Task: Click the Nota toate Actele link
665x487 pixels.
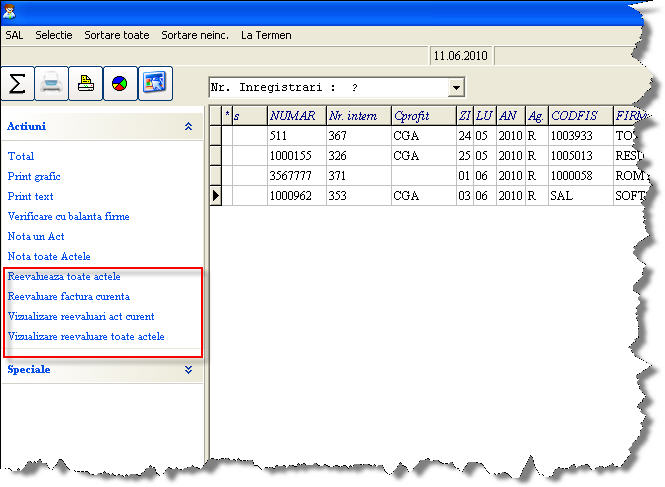Action: [x=55, y=257]
